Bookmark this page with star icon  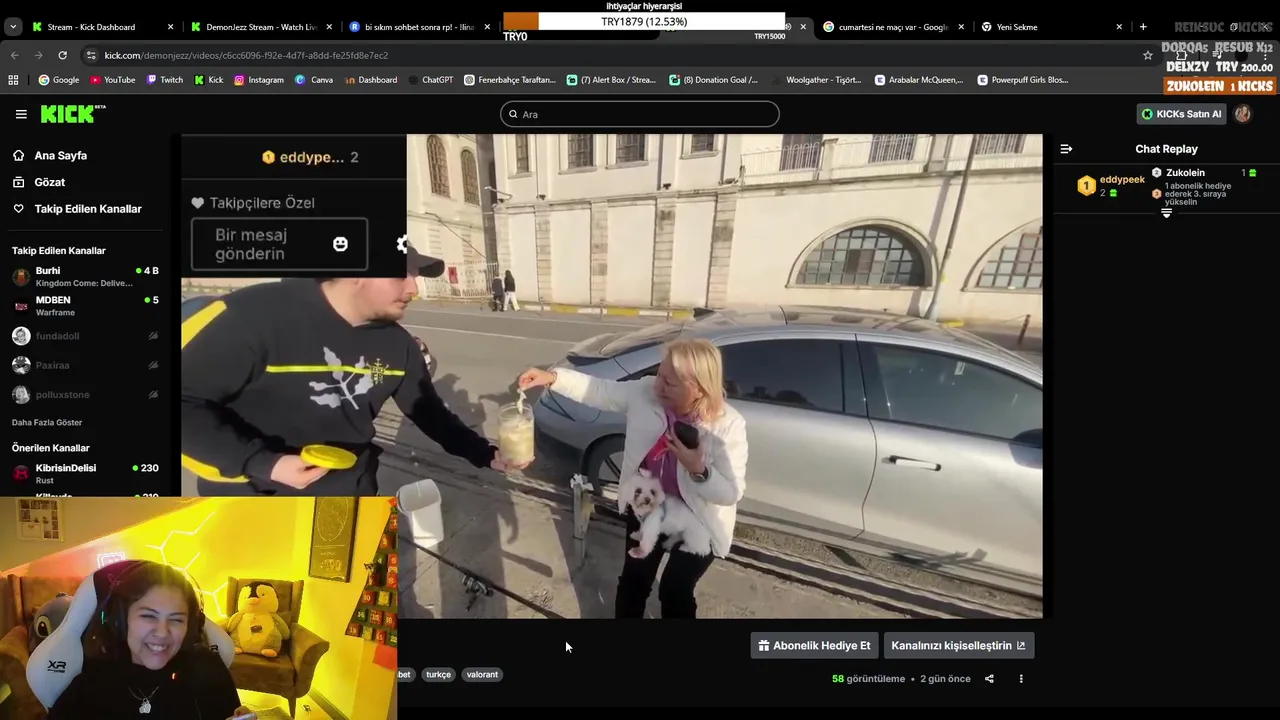(x=1148, y=55)
